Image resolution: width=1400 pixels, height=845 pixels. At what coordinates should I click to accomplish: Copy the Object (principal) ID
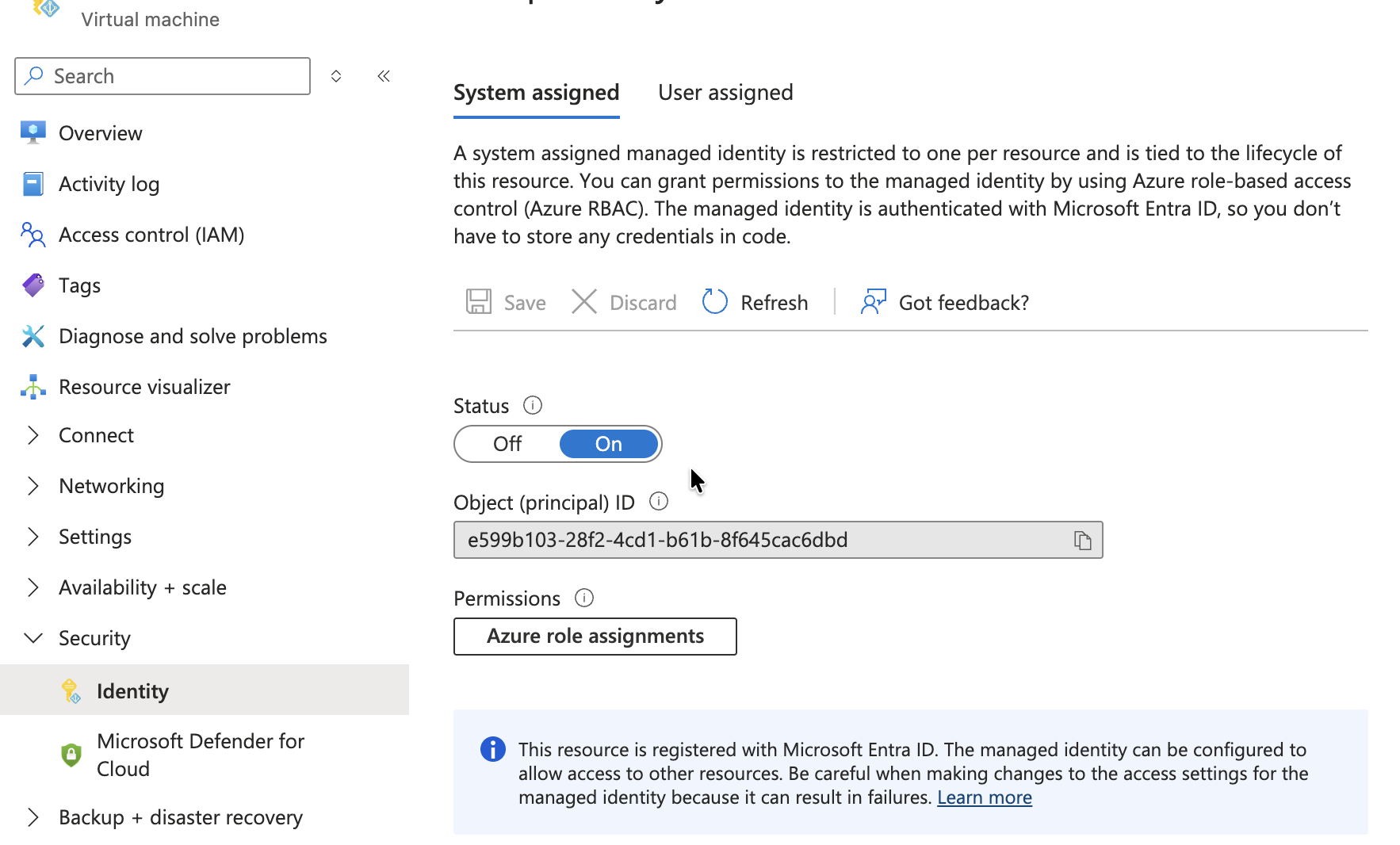(x=1083, y=540)
